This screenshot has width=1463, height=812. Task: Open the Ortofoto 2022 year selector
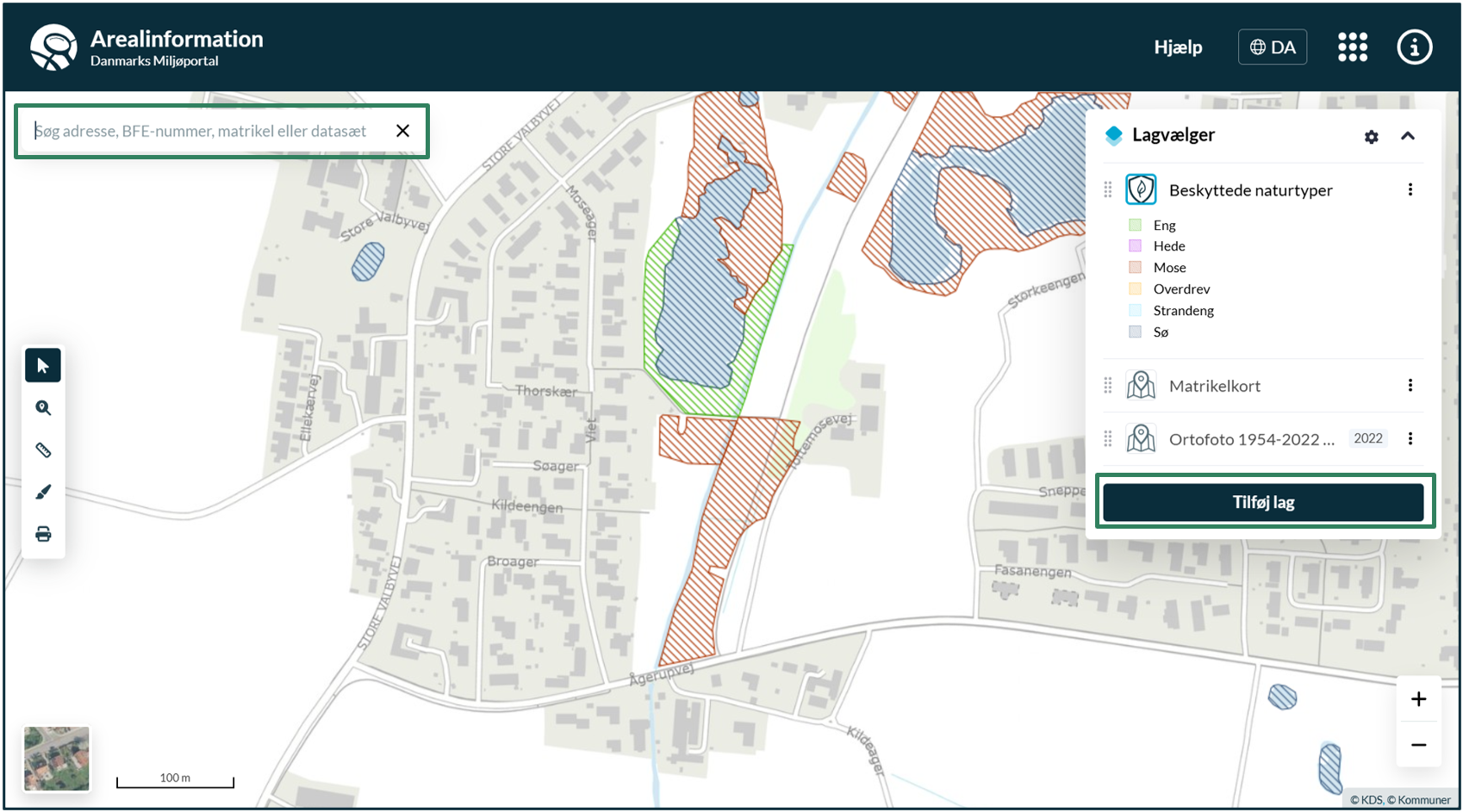[x=1367, y=438]
